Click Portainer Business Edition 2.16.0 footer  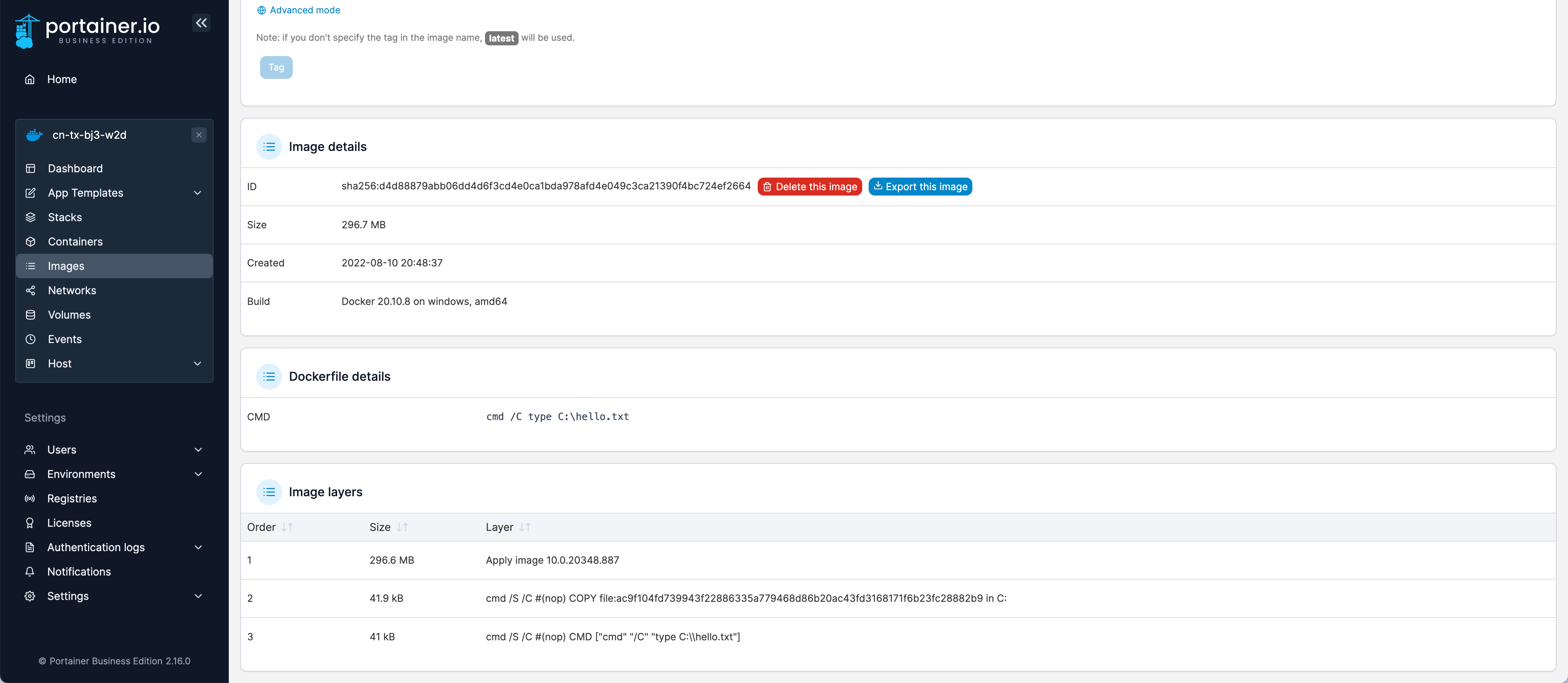[x=114, y=661]
